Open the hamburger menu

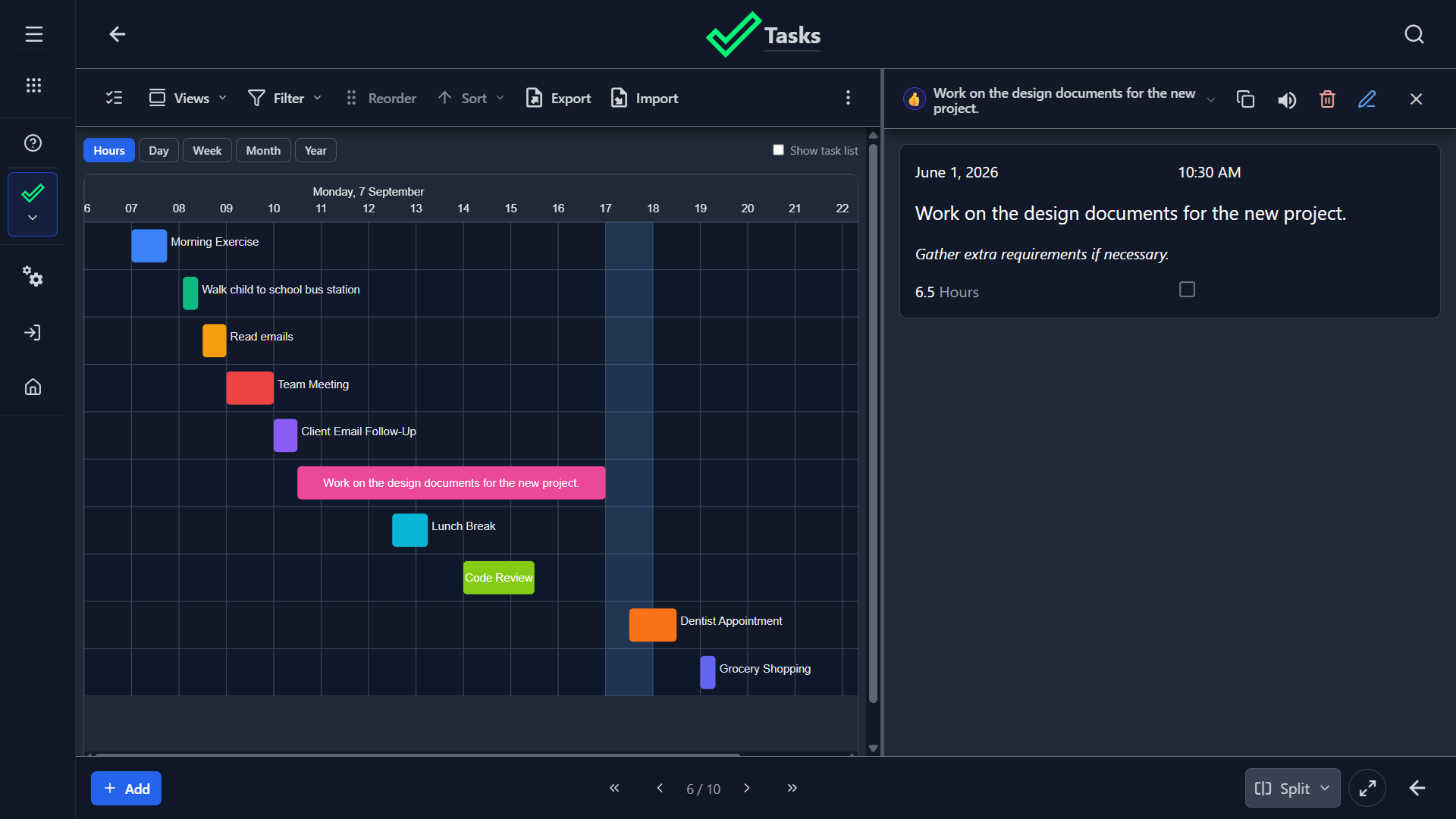(x=33, y=34)
